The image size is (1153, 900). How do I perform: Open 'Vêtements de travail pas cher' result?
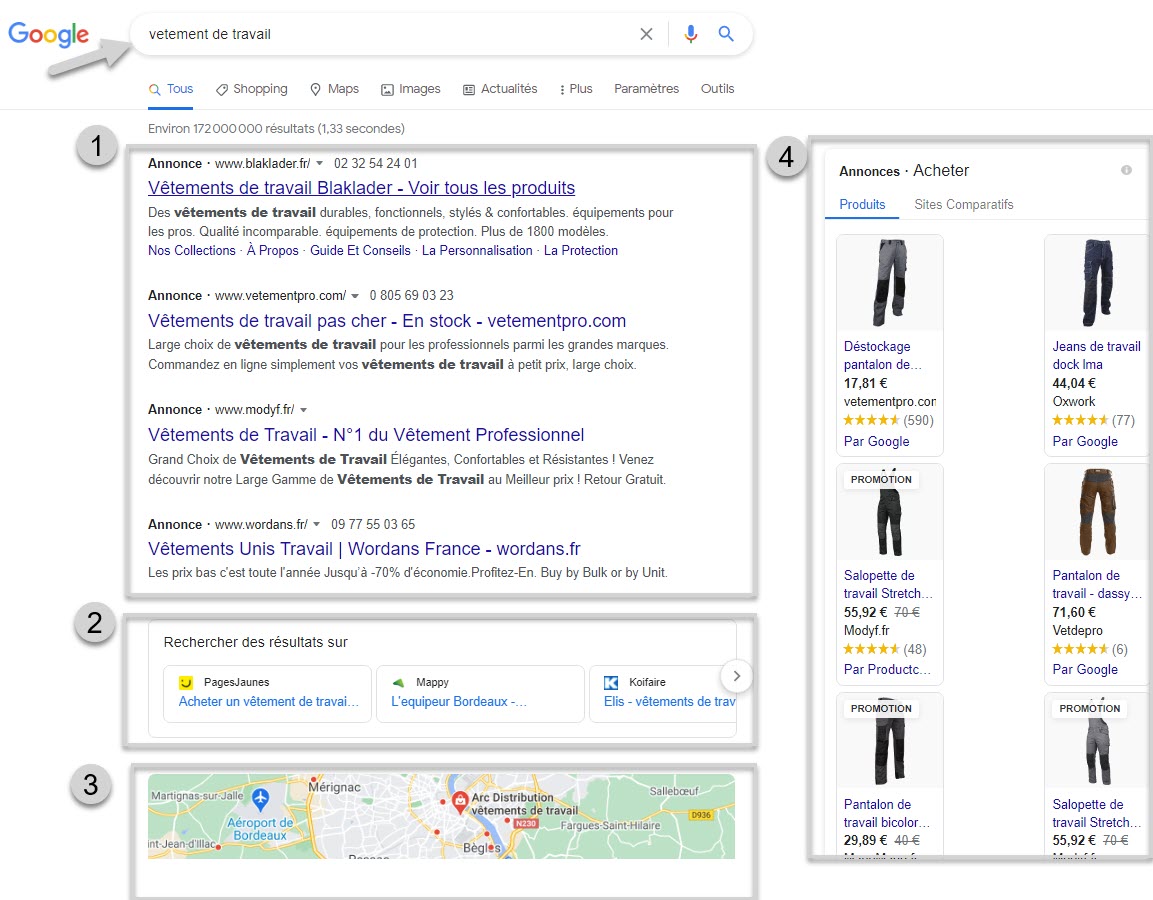click(387, 321)
